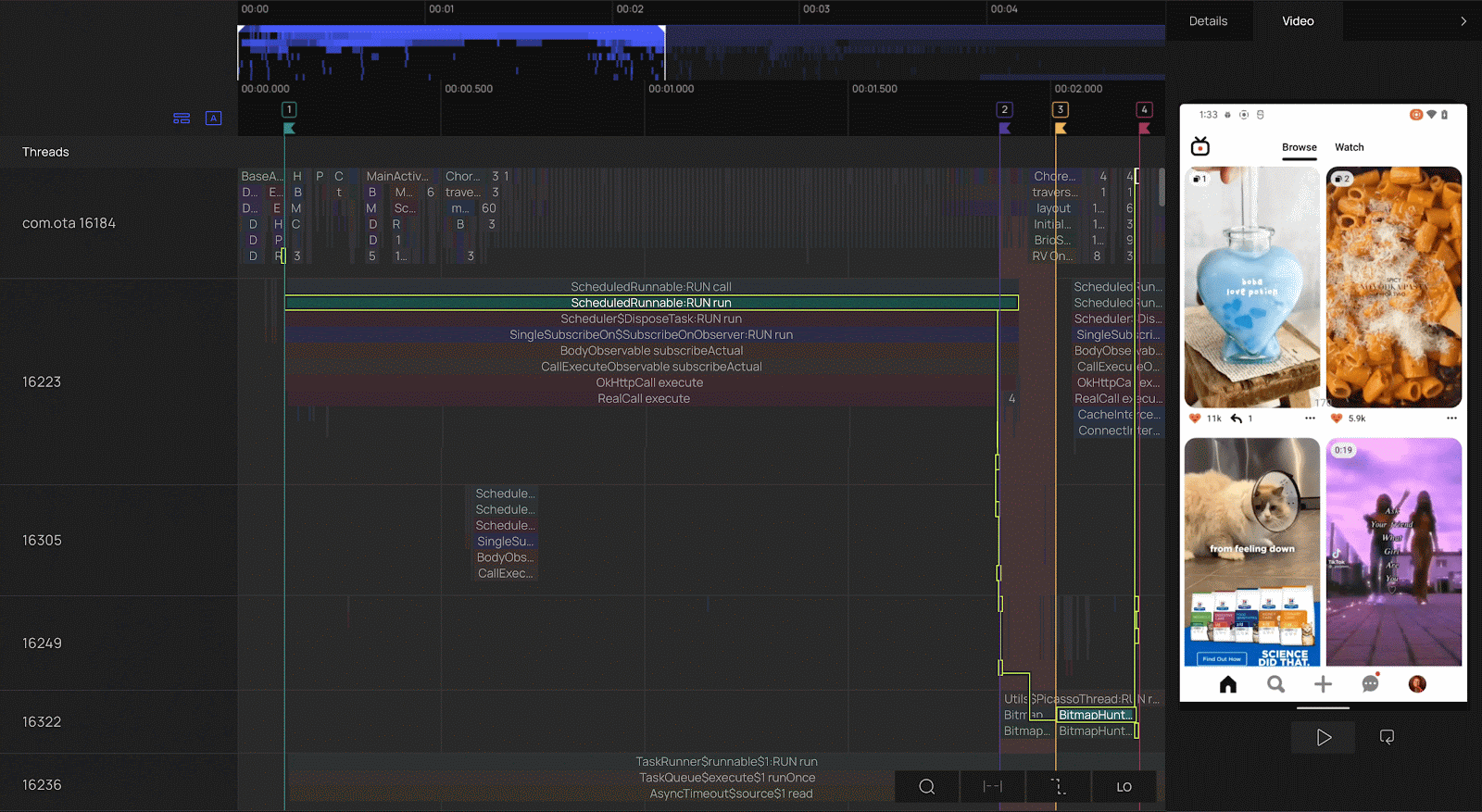1482x812 pixels.
Task: Click the home icon in phone preview
Action: 1228,684
